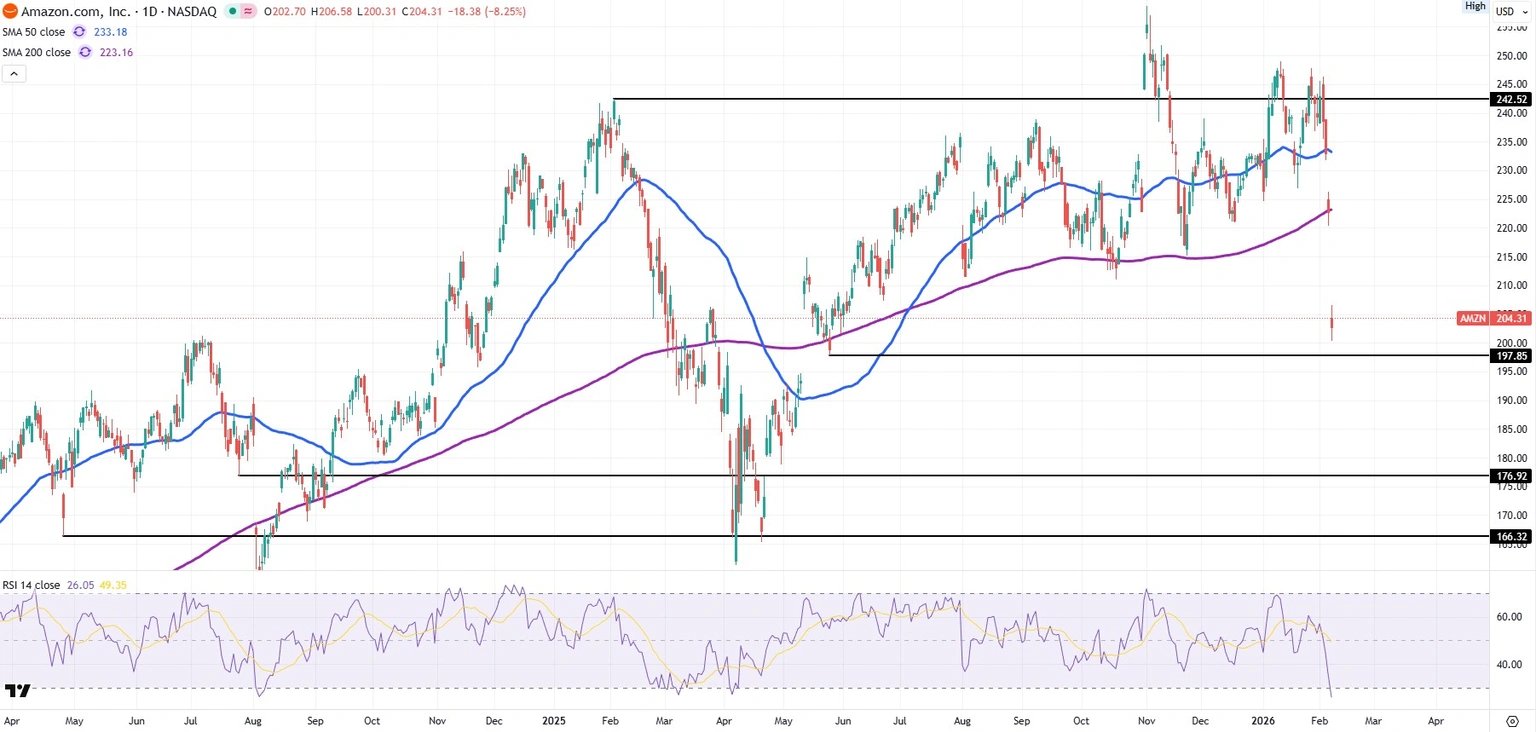Open the USD currency dropdown

[x=1511, y=11]
